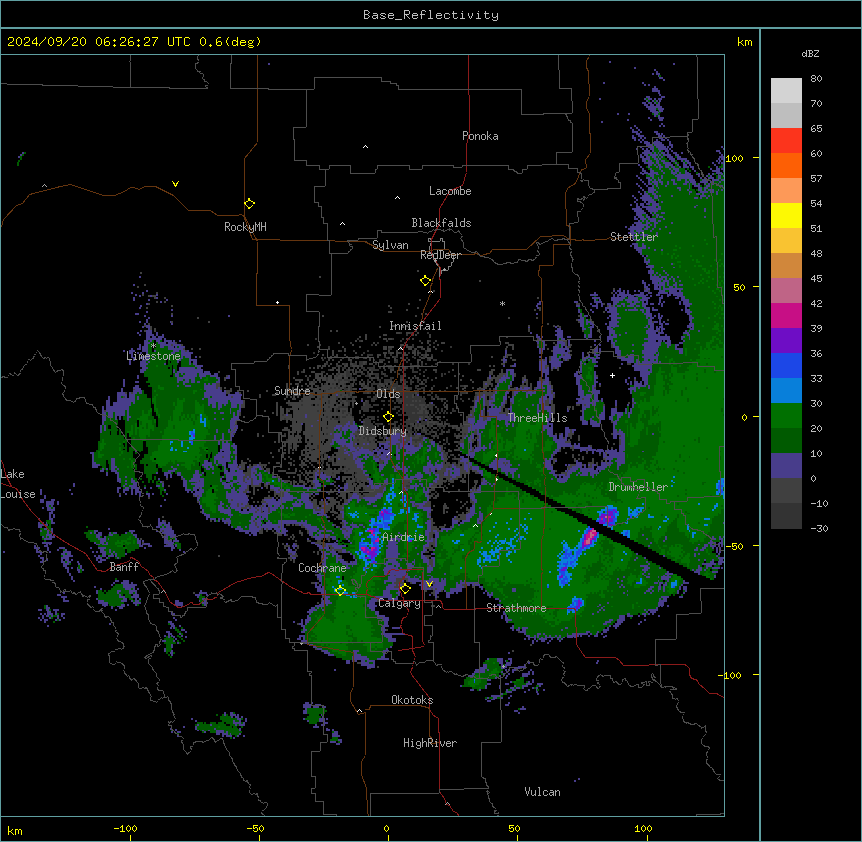Image resolution: width=862 pixels, height=842 pixels.
Task: Click the yellow marker below Cochrane
Action: click(340, 591)
